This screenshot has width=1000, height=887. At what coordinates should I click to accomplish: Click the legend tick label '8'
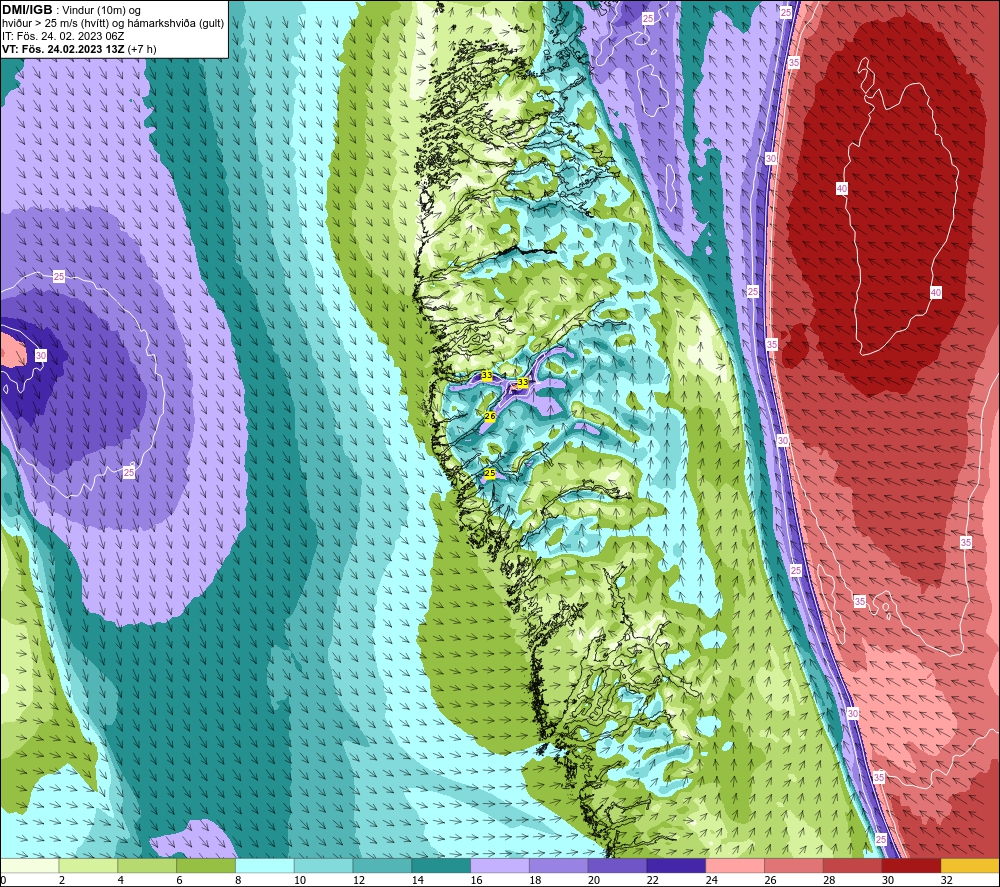click(238, 880)
